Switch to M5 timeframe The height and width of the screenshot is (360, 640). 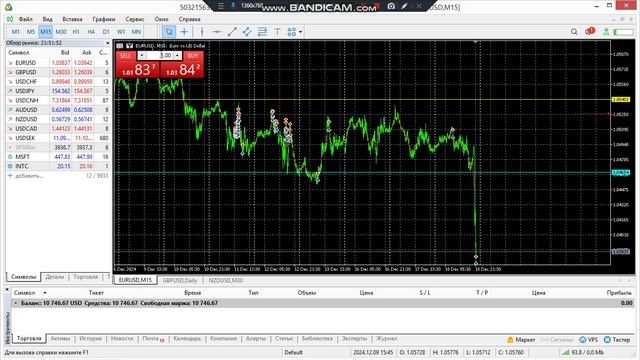pos(31,31)
